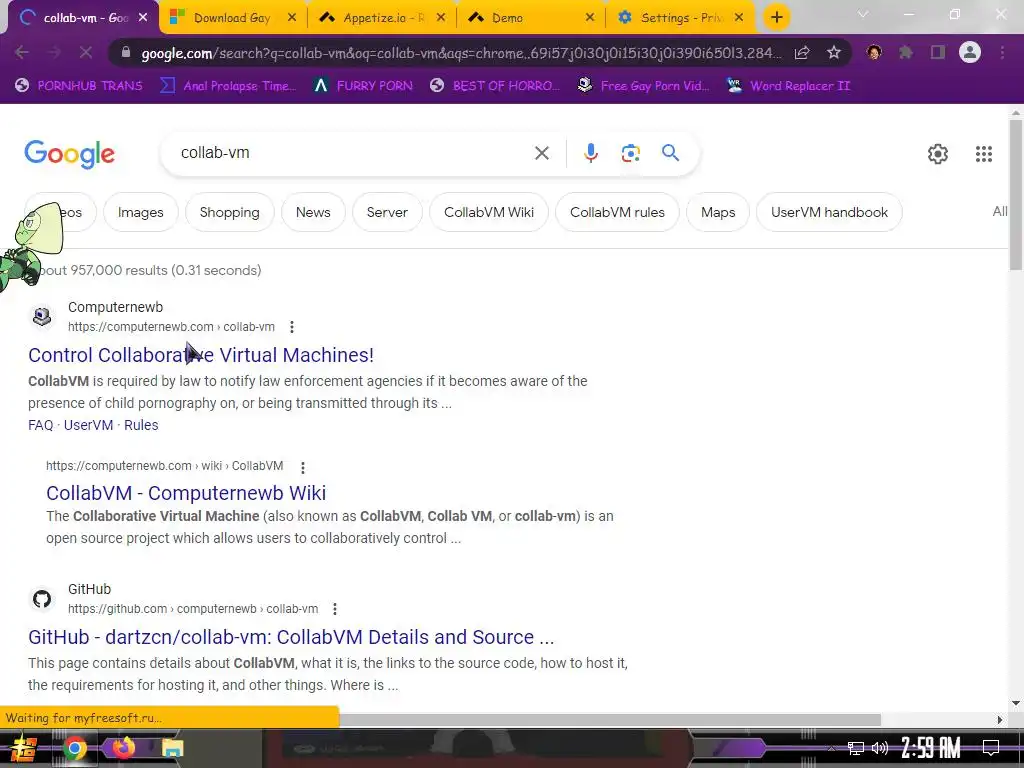Open volume control in system tray
The width and height of the screenshot is (1024, 768).
click(880, 748)
